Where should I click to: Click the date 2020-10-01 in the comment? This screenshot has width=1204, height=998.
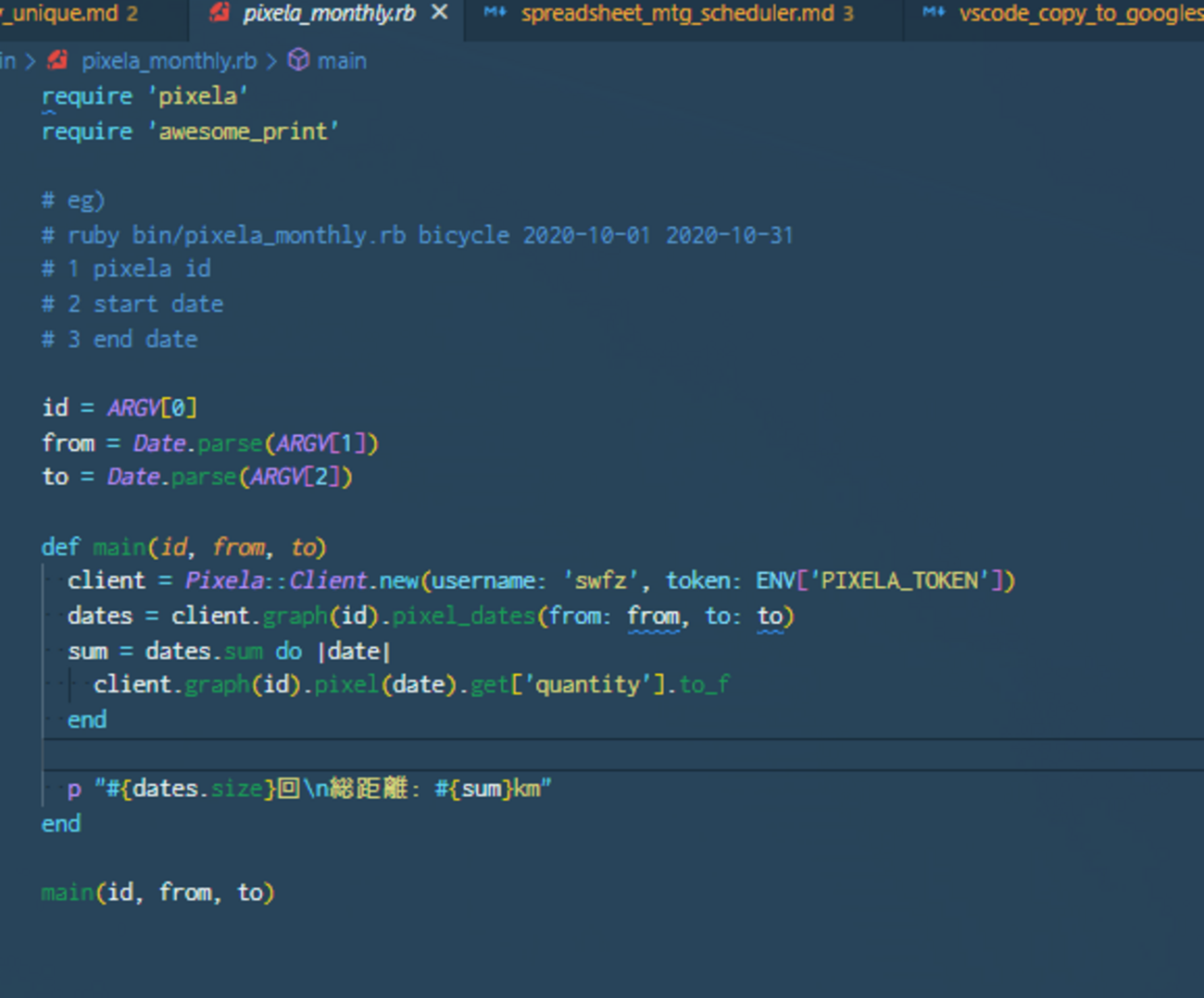coord(586,235)
